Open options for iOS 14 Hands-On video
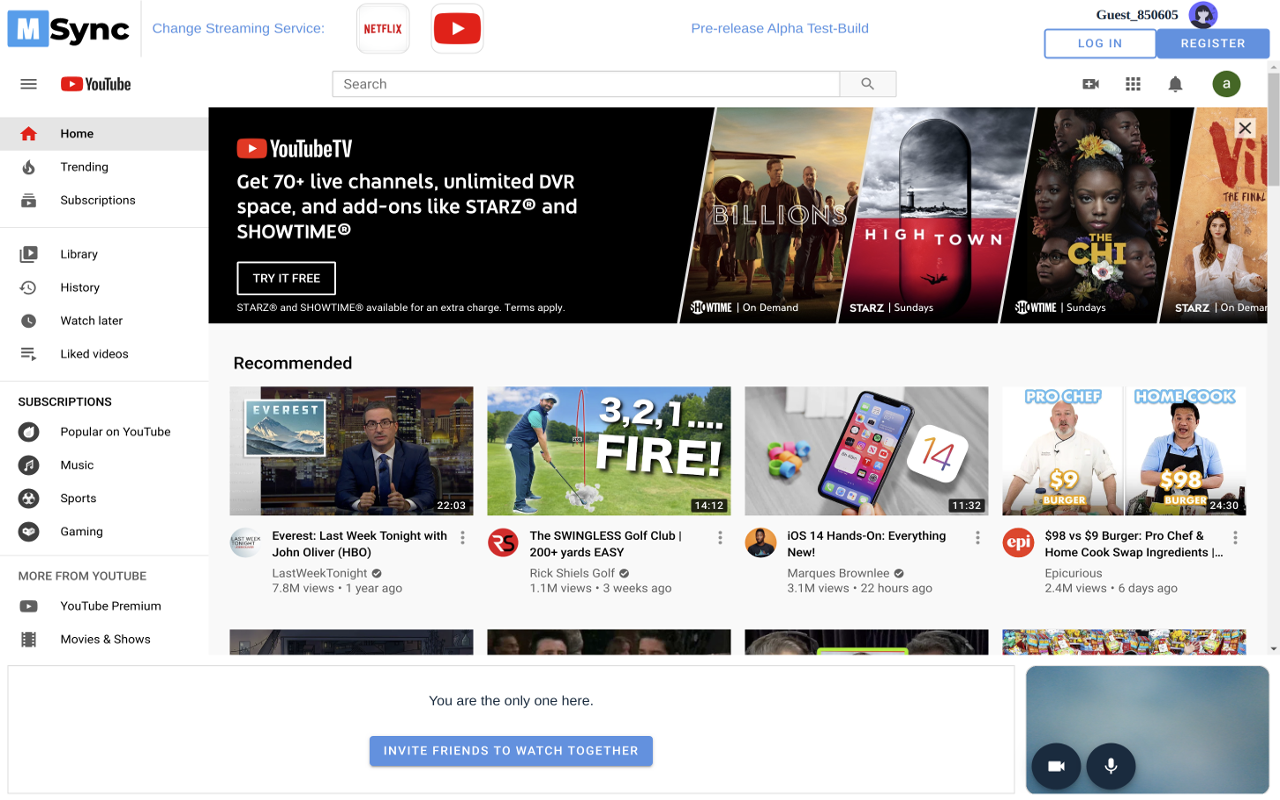 (x=978, y=538)
